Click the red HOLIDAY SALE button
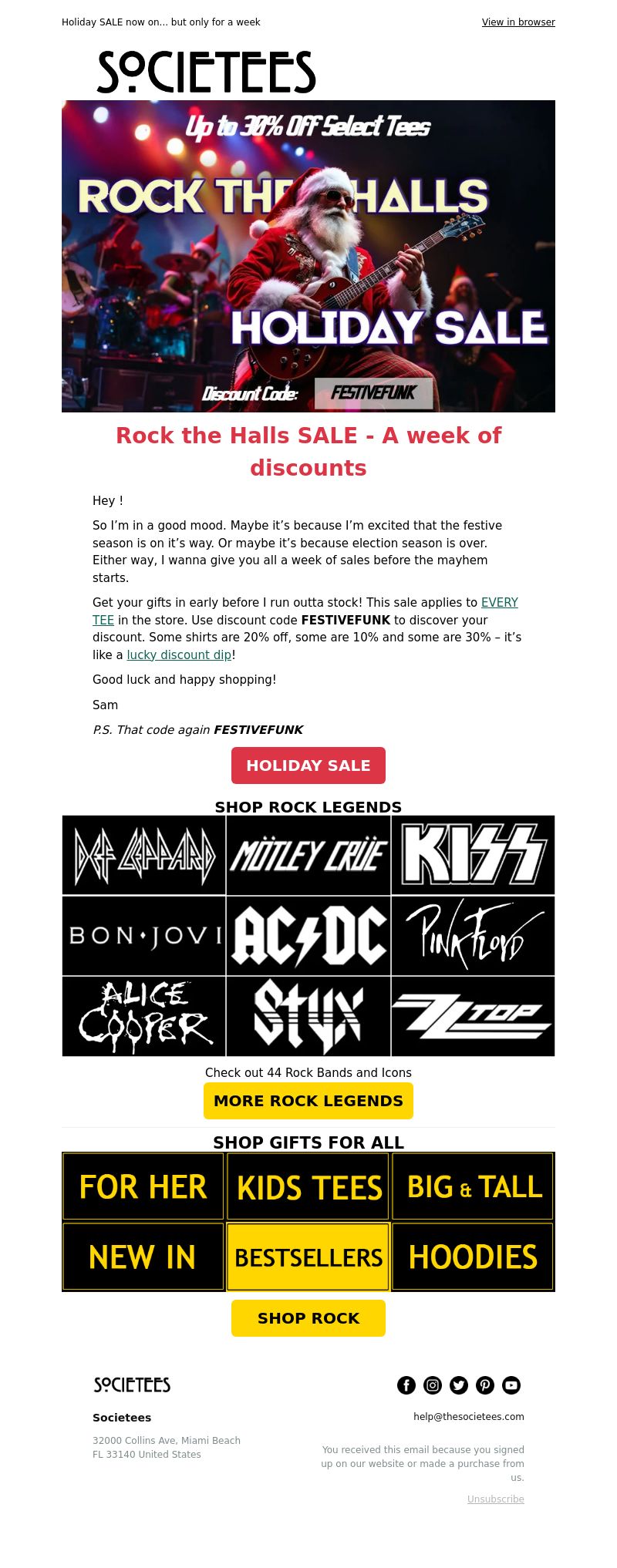Viewport: 617px width, 1568px height. click(x=308, y=765)
